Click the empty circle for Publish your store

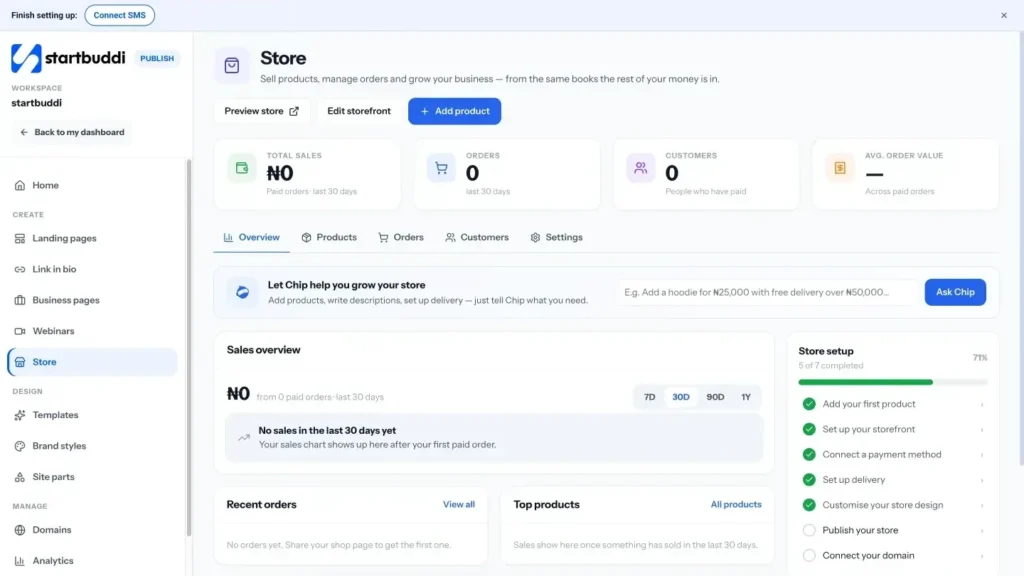point(809,530)
